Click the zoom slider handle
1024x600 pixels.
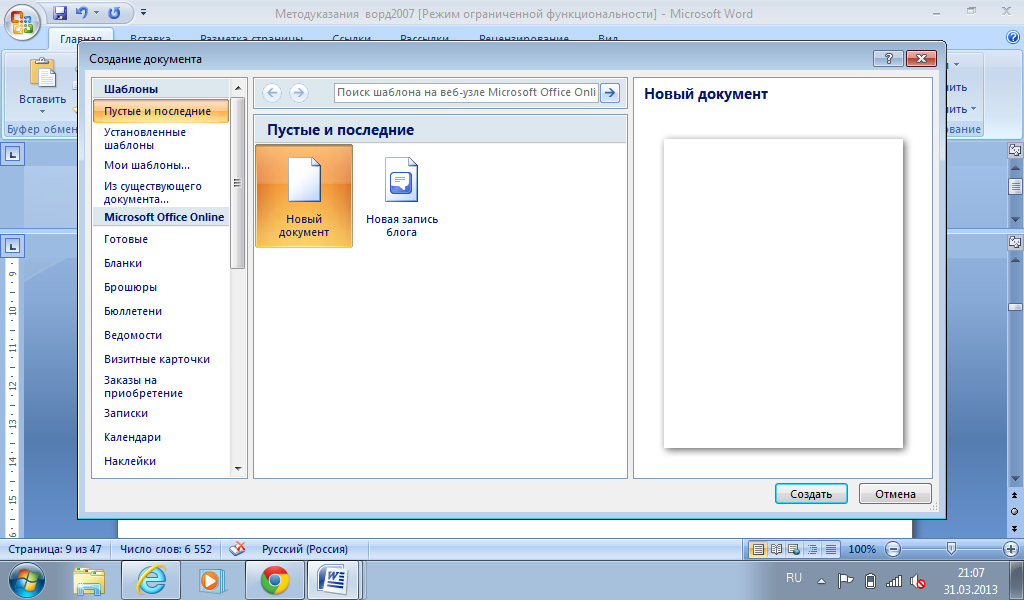click(x=952, y=549)
